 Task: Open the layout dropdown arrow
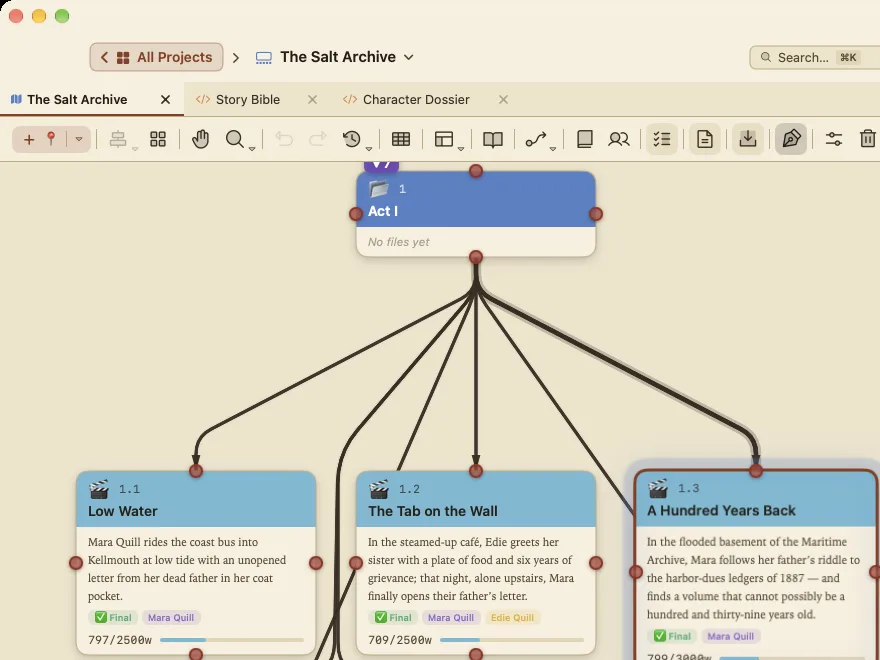click(x=461, y=149)
